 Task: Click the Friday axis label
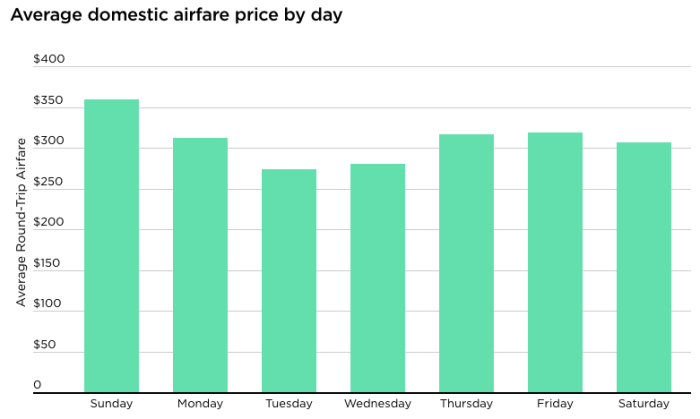tap(555, 403)
